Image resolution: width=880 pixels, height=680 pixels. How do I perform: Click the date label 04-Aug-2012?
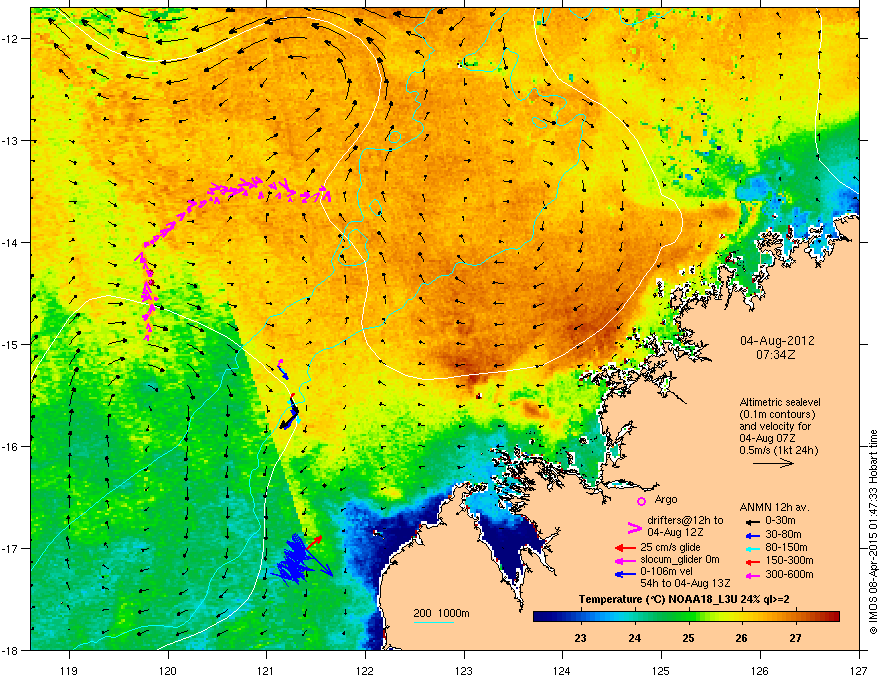(x=777, y=341)
